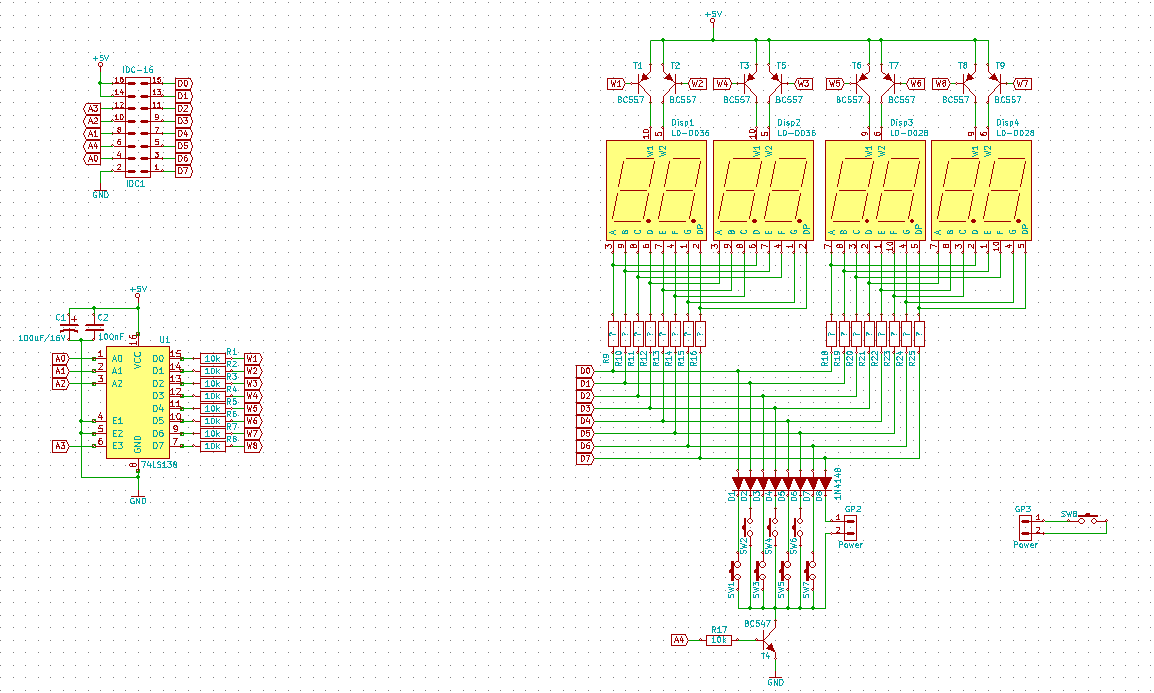Click the Disp1 seven-segment display
The width and height of the screenshot is (1154, 693).
[x=656, y=190]
